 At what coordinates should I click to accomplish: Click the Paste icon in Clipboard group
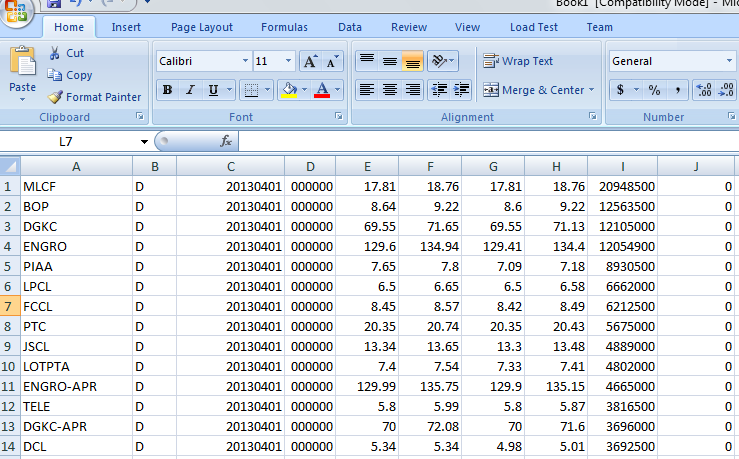pyautogui.click(x=22, y=68)
